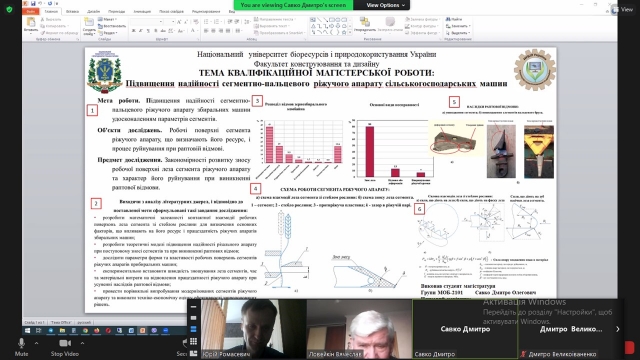Select Дмитро Великоіваненко participant tile
Viewport: 640px width, 360px height.
click(571, 329)
